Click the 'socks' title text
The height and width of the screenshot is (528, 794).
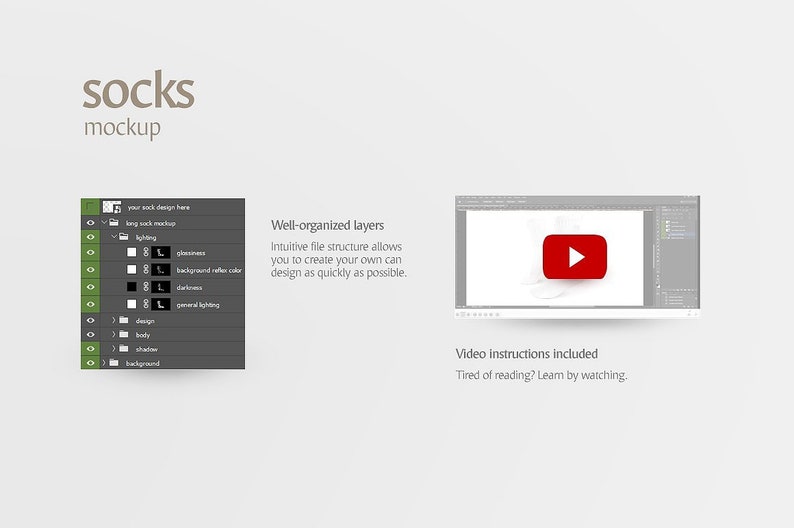pos(138,90)
